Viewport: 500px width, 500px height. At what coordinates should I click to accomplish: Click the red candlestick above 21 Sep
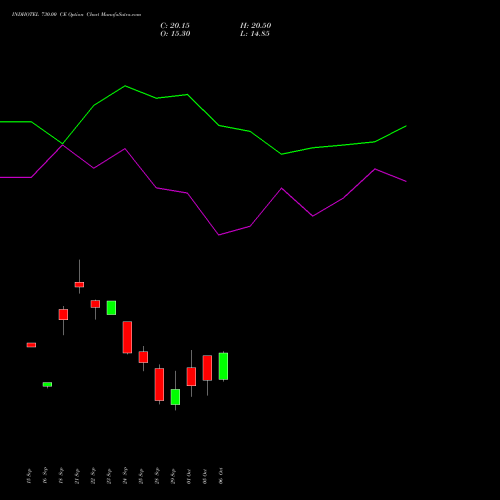(79, 284)
